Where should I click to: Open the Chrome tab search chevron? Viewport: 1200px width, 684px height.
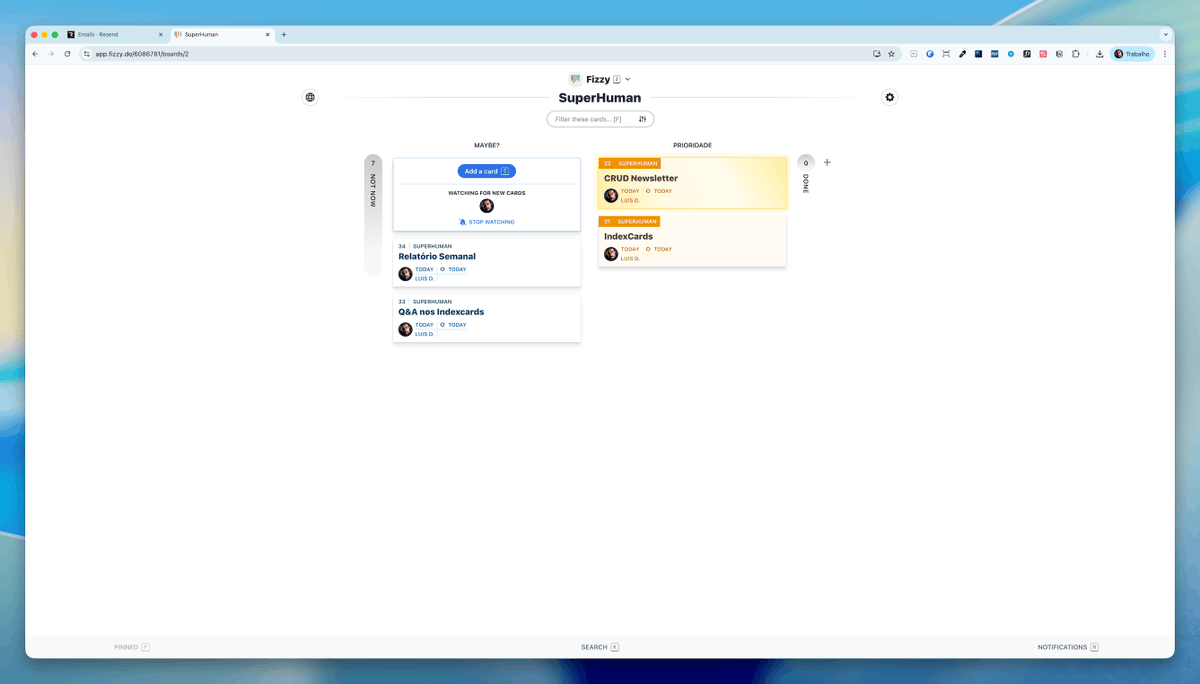pos(1166,34)
